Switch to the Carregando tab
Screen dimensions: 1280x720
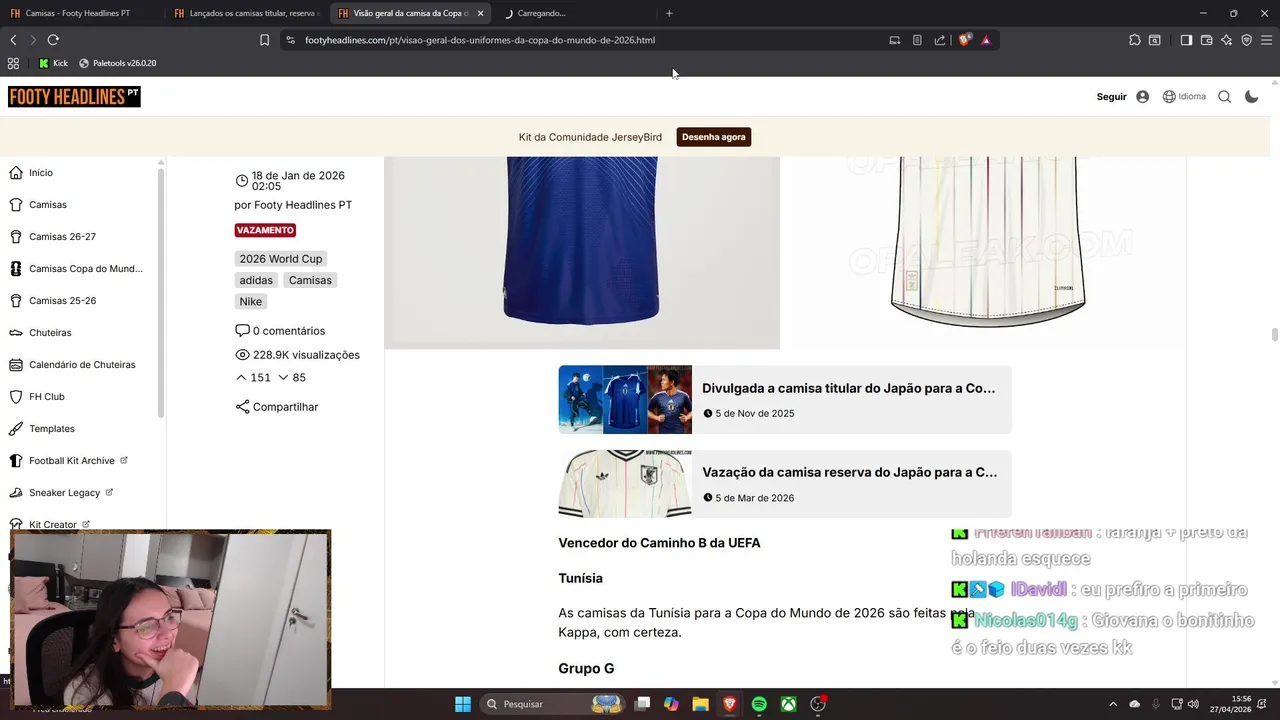575,13
